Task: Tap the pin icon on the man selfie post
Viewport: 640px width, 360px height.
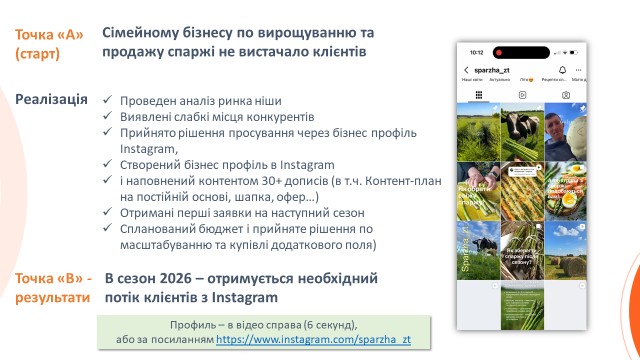Action: (582, 108)
